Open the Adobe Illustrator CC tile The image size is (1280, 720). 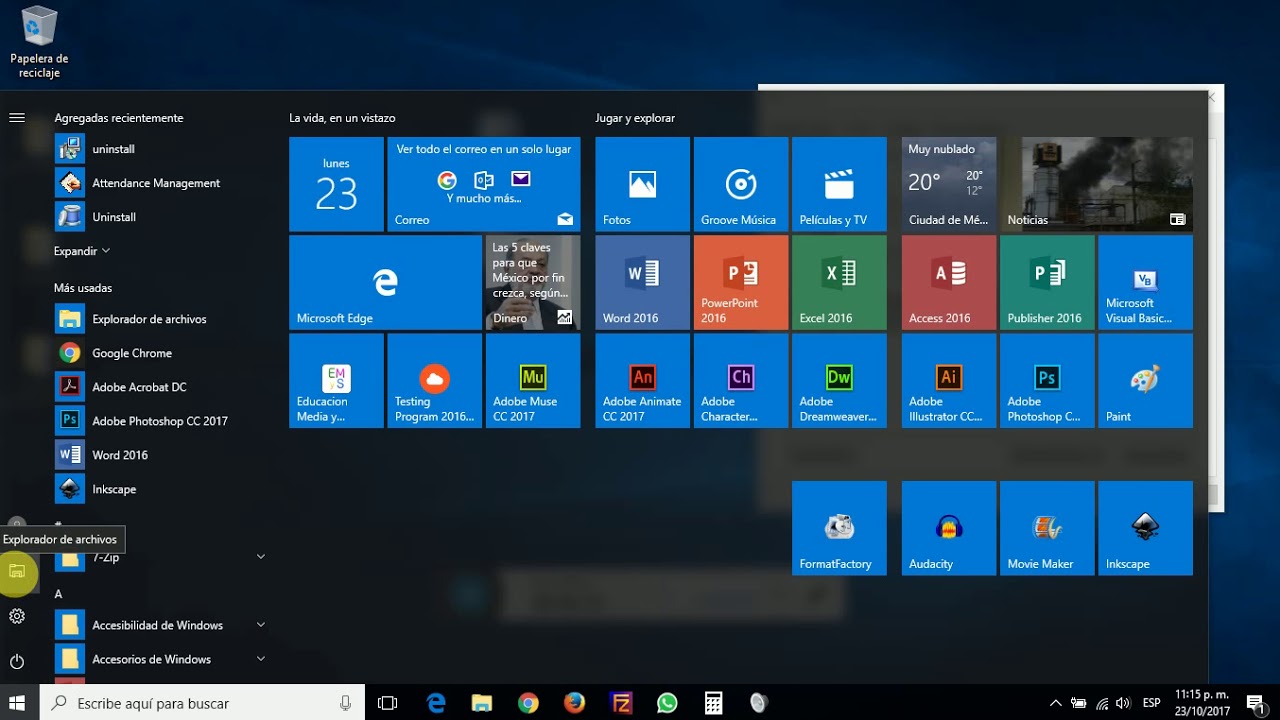point(949,381)
